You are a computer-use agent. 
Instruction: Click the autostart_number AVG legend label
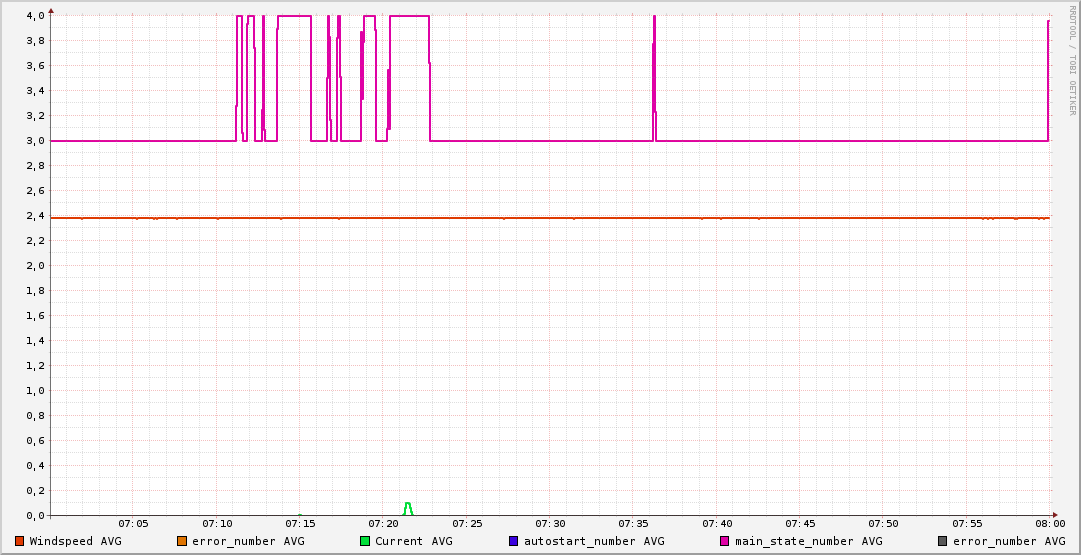coord(593,541)
